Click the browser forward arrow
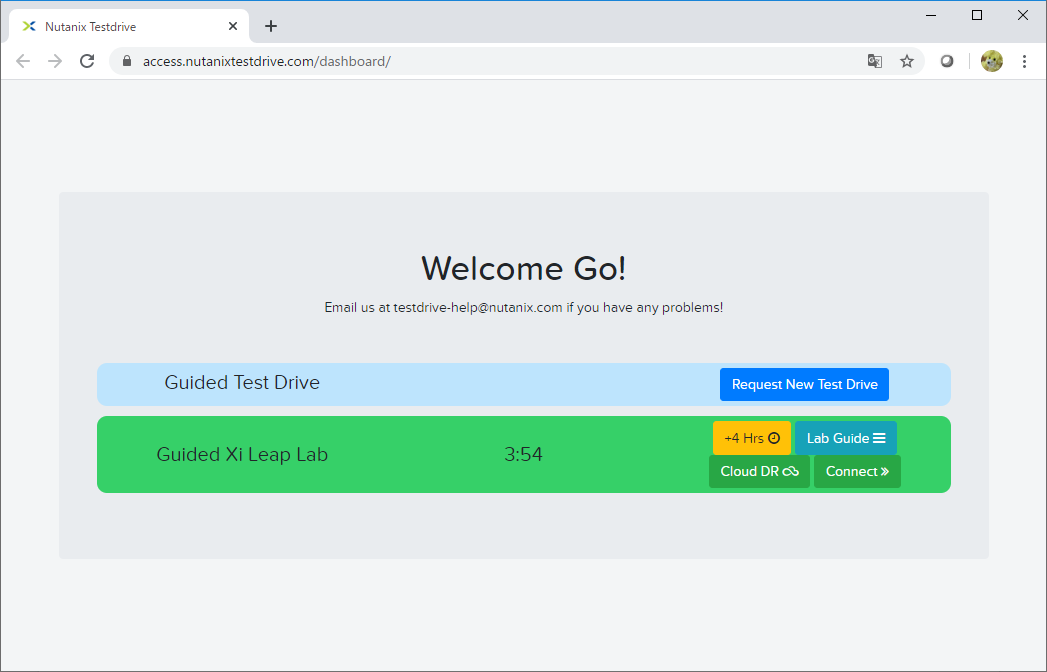This screenshot has width=1047, height=672. [x=55, y=61]
